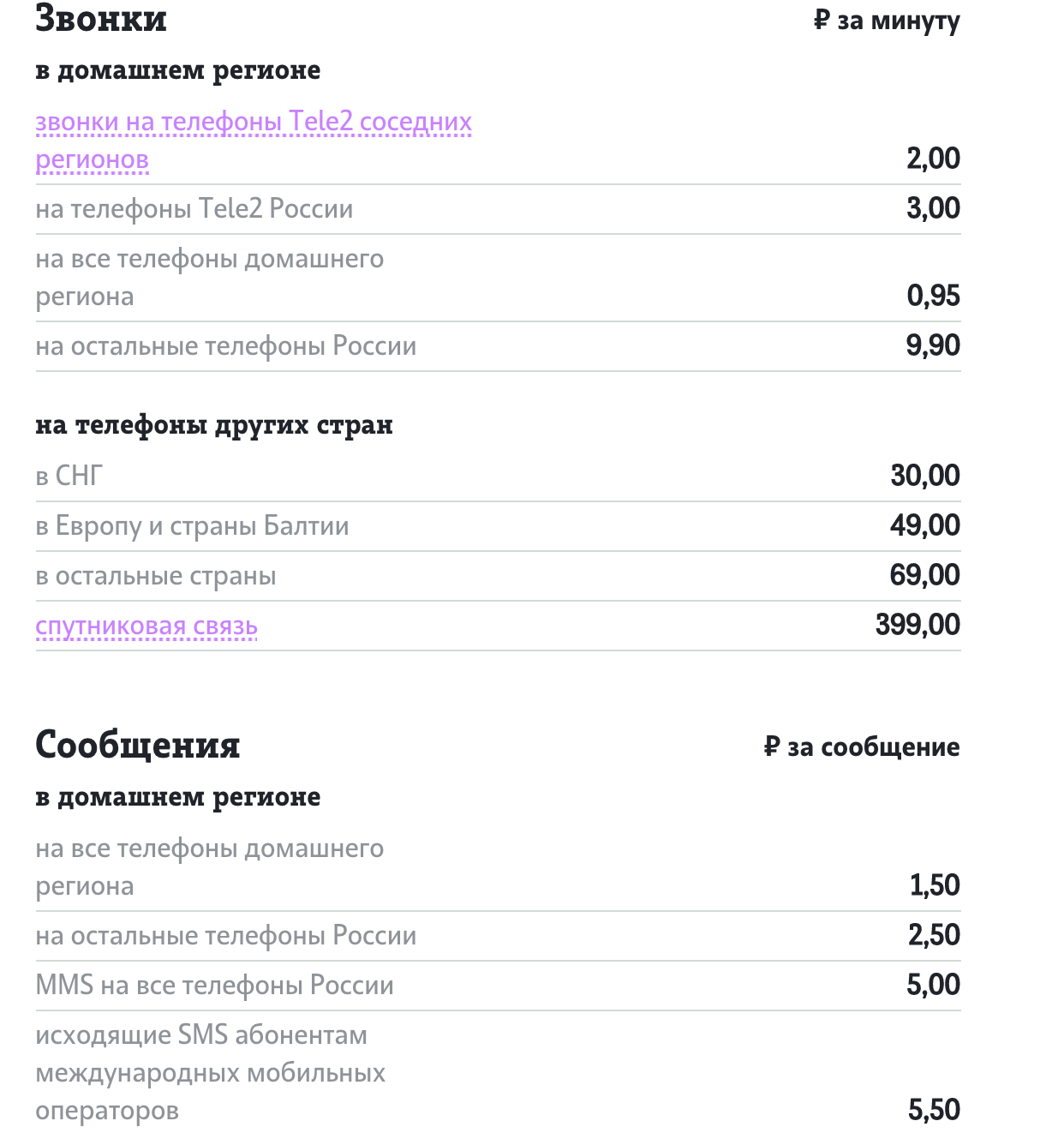Click the 49,00 price value

pyautogui.click(x=925, y=525)
